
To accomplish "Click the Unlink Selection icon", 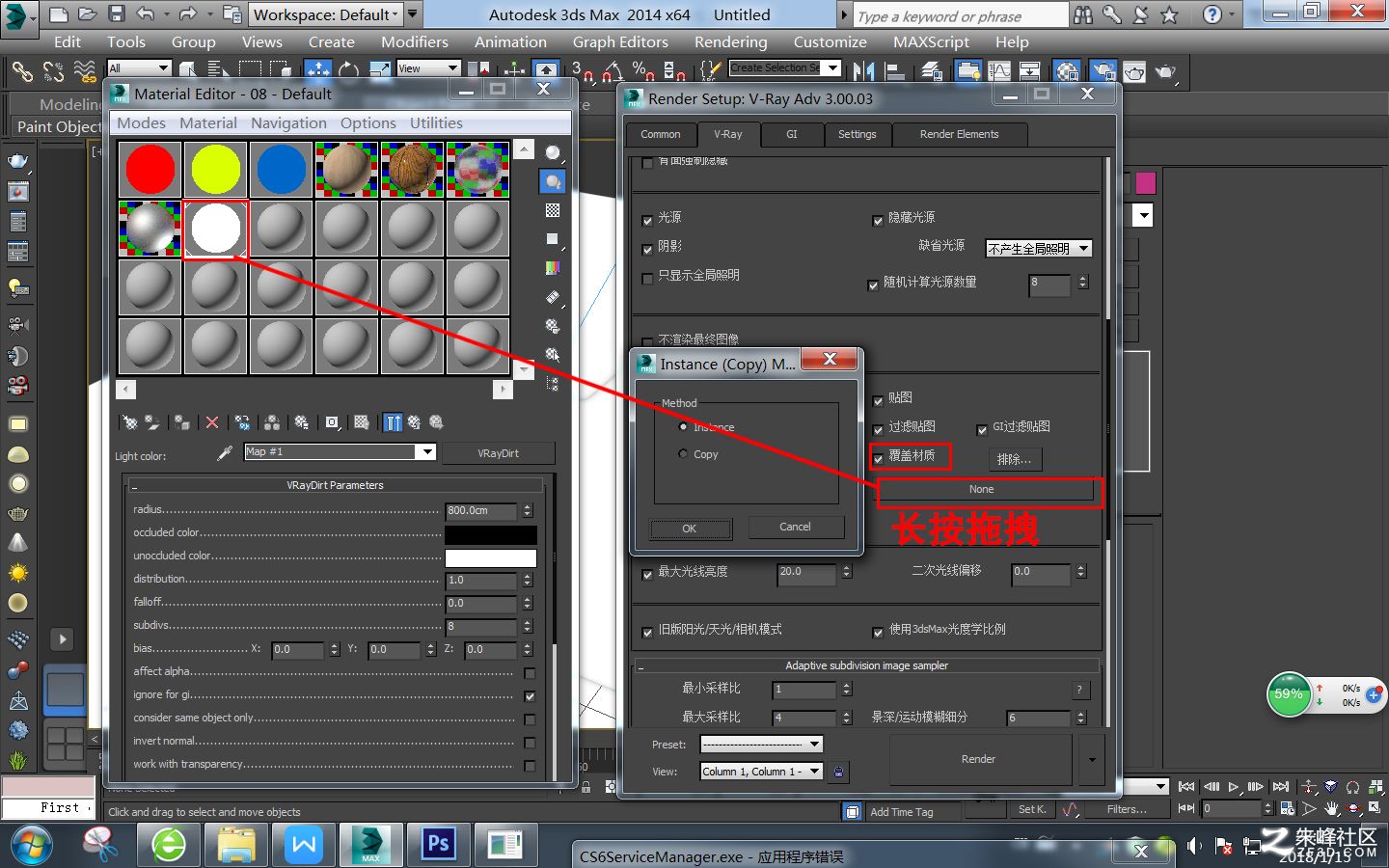I will tap(53, 70).
